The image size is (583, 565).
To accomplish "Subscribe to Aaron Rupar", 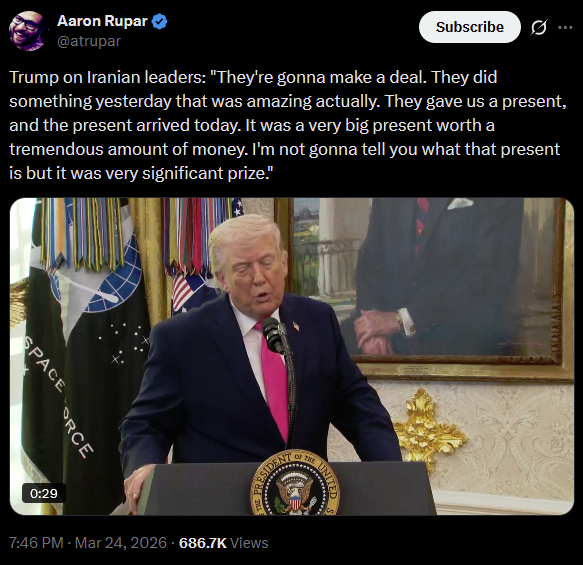I will click(x=470, y=27).
